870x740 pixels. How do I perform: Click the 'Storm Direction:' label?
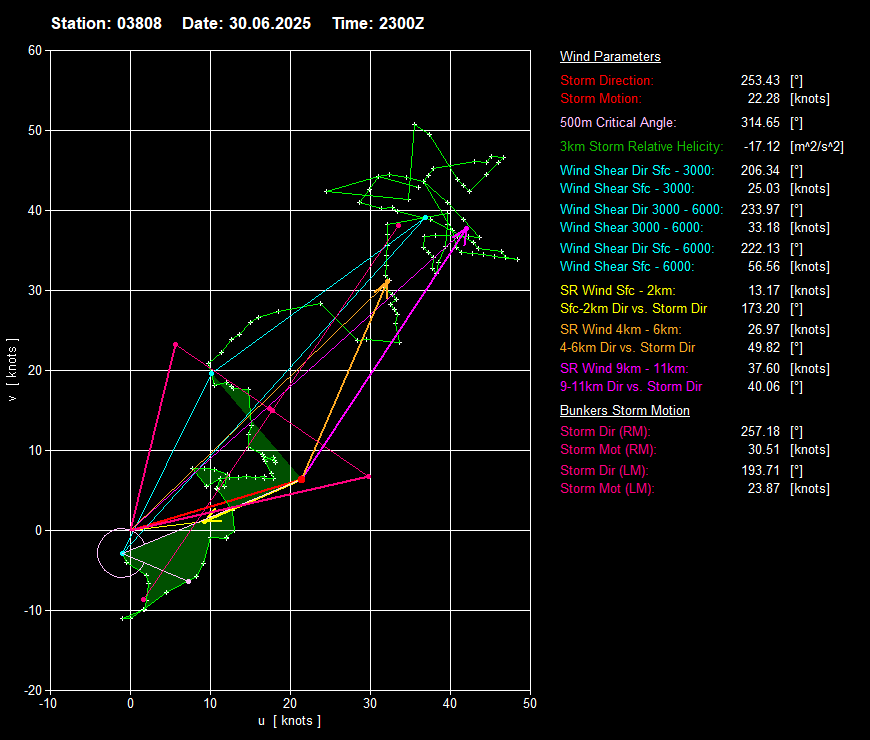(606, 80)
